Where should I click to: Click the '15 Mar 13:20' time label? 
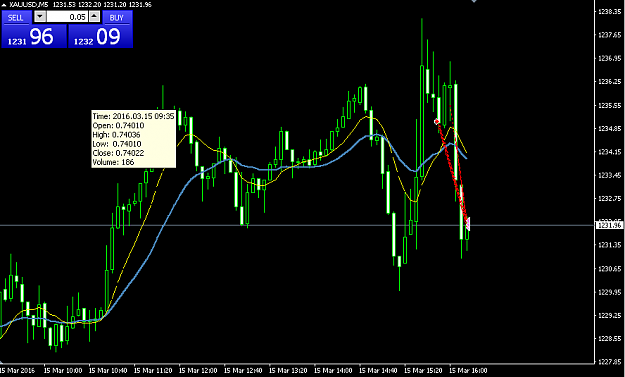coord(288,371)
